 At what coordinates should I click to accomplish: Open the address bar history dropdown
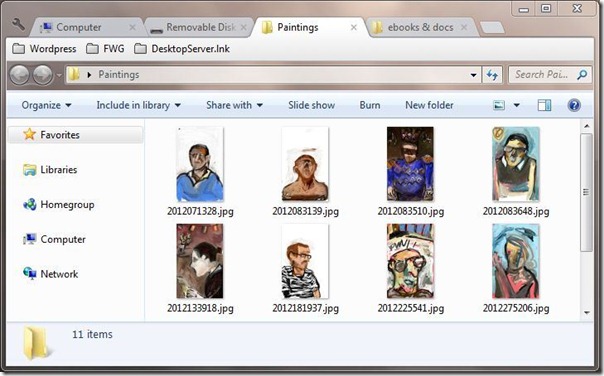(x=473, y=75)
